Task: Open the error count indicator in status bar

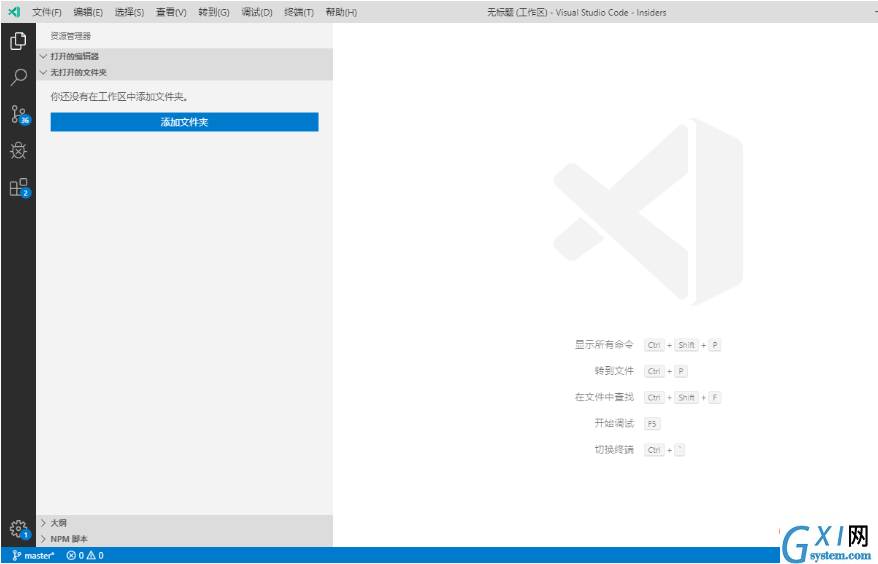Action: (x=75, y=556)
